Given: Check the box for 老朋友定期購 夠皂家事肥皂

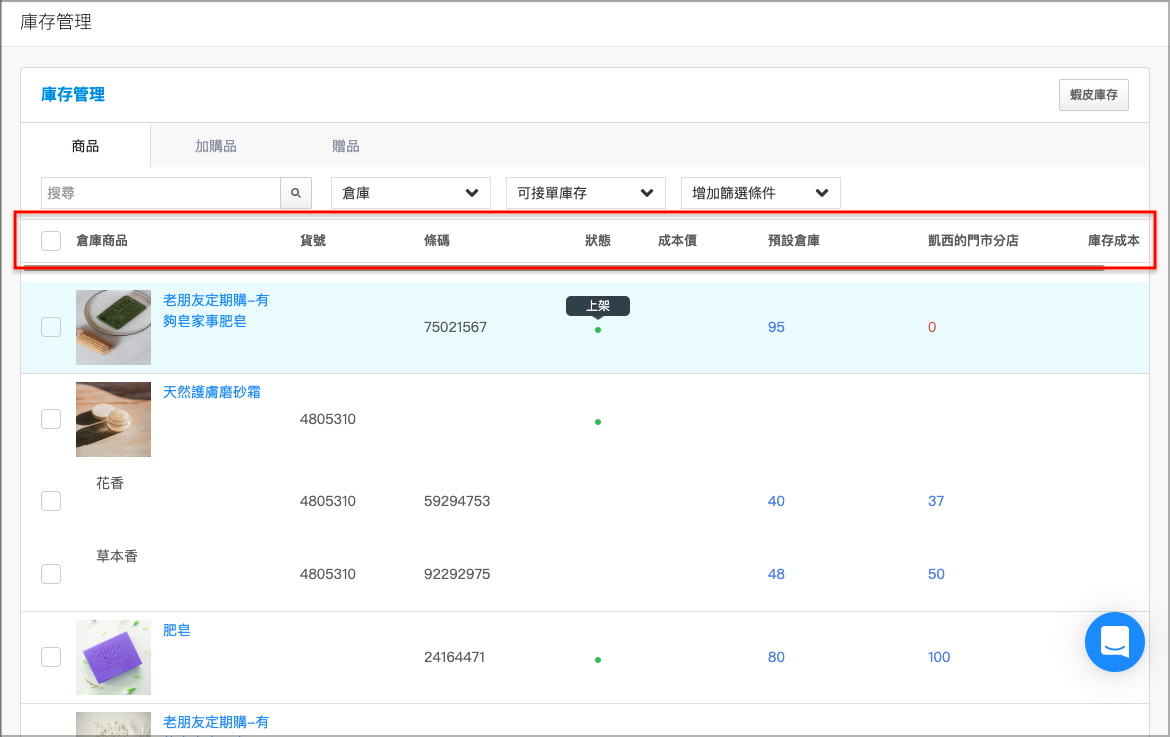Looking at the screenshot, I should coord(51,327).
